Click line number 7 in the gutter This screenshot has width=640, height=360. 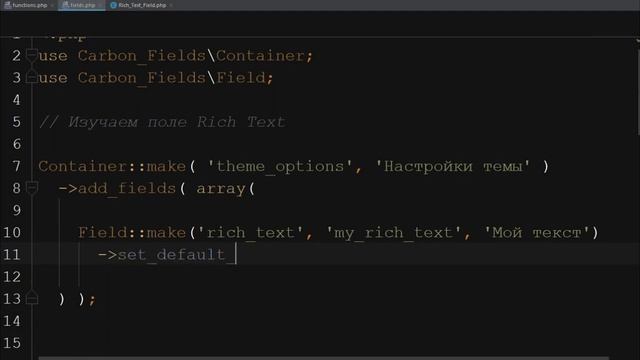(x=16, y=166)
